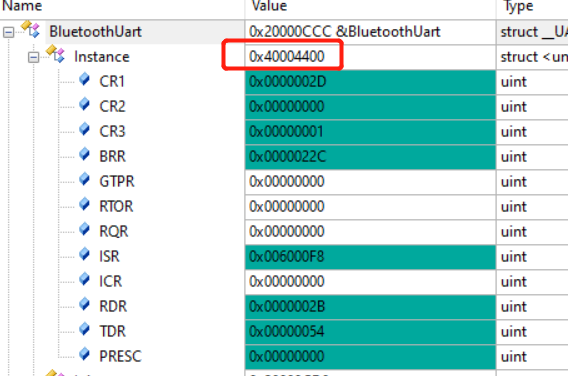The height and width of the screenshot is (376, 568).
Task: Select the TDR register name
Action: pyautogui.click(x=113, y=332)
